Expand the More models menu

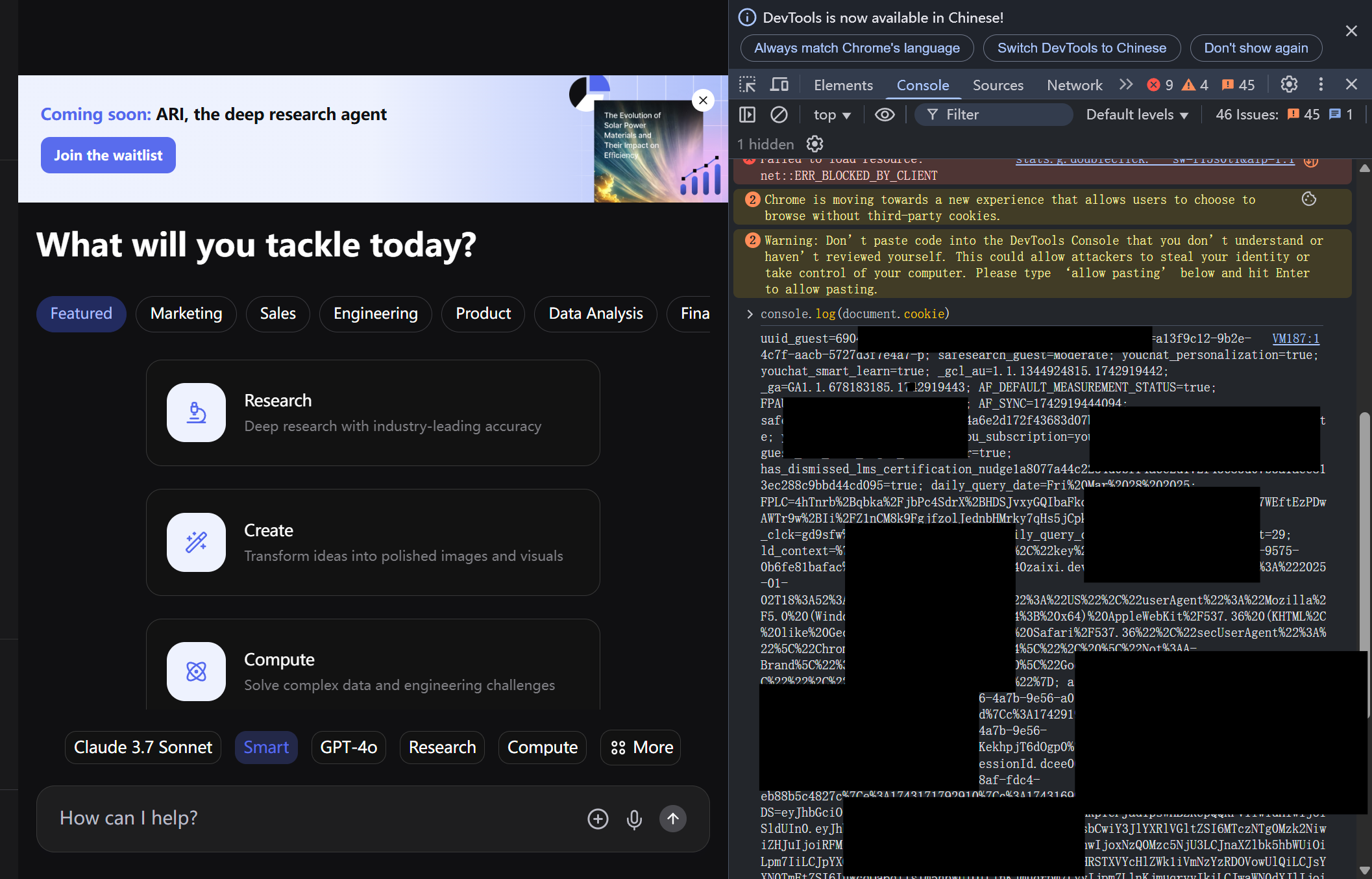click(x=641, y=747)
